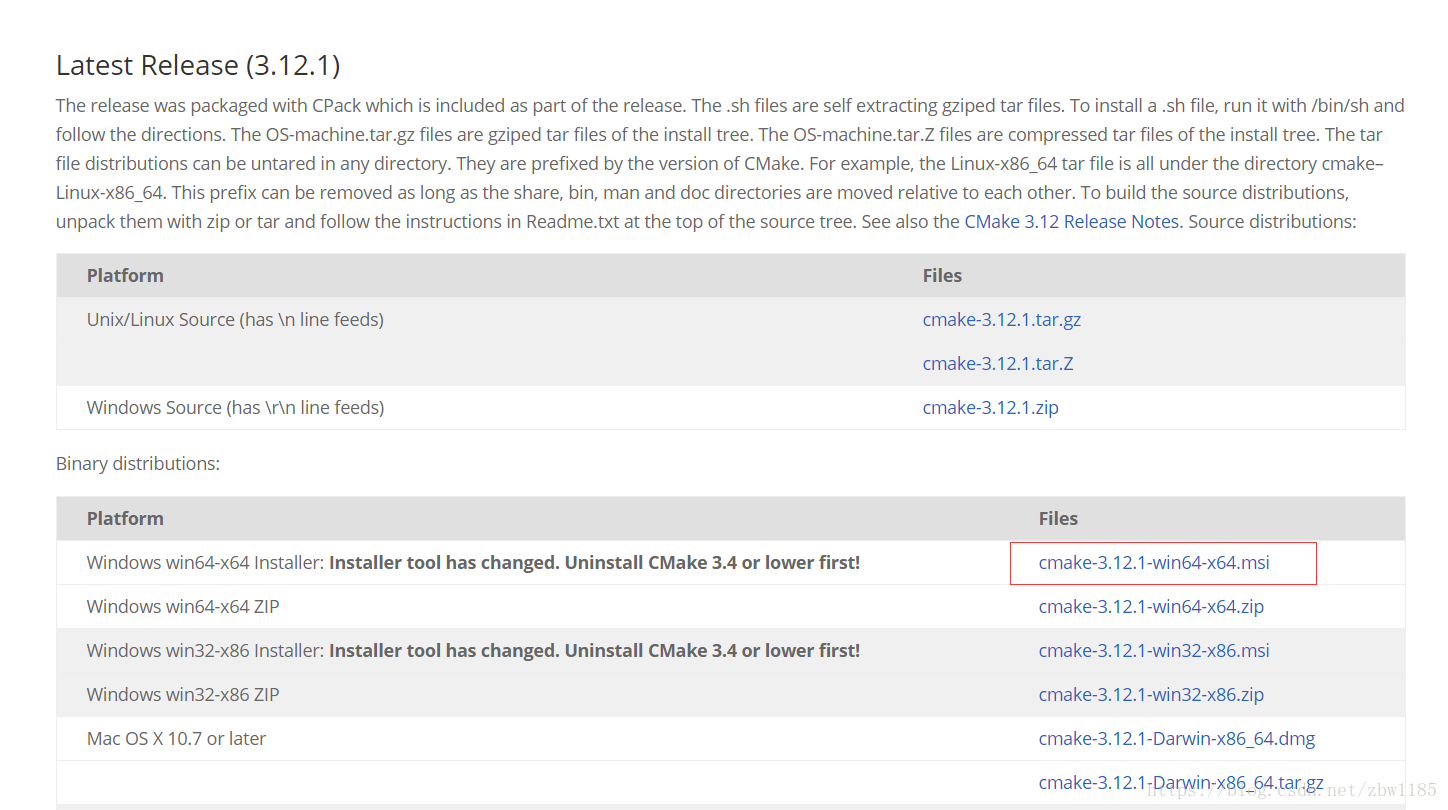The height and width of the screenshot is (810, 1448).
Task: Download cmake-3.12.1-win64-x64.zip
Action: pos(1151,607)
